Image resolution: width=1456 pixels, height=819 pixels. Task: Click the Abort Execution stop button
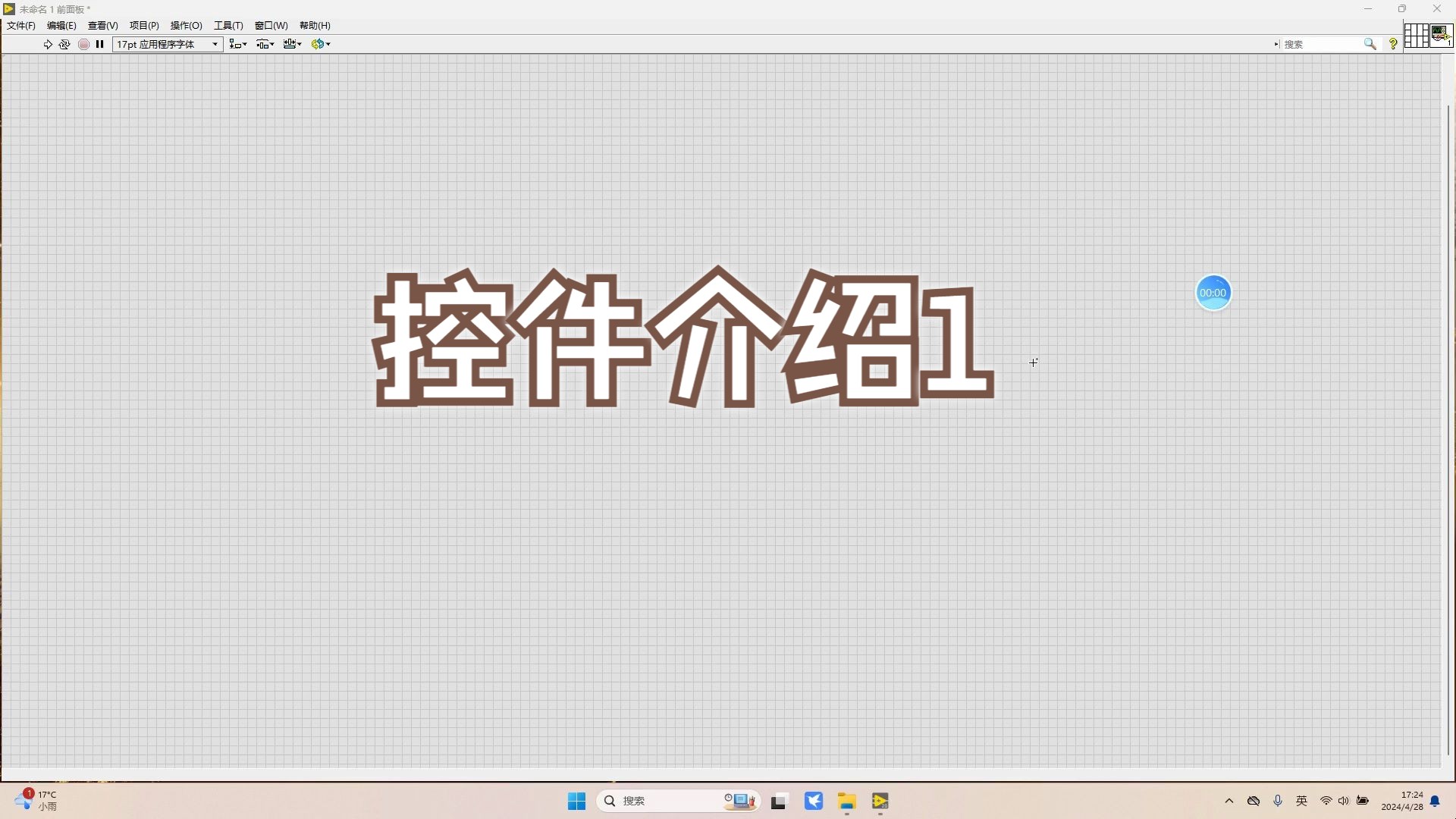(83, 44)
